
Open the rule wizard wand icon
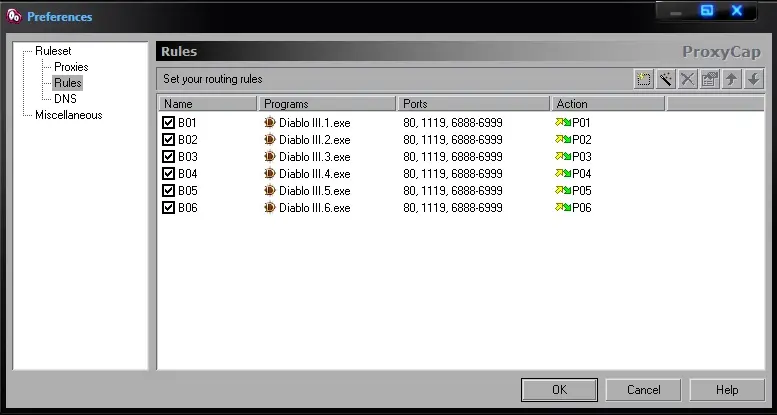[x=666, y=79]
